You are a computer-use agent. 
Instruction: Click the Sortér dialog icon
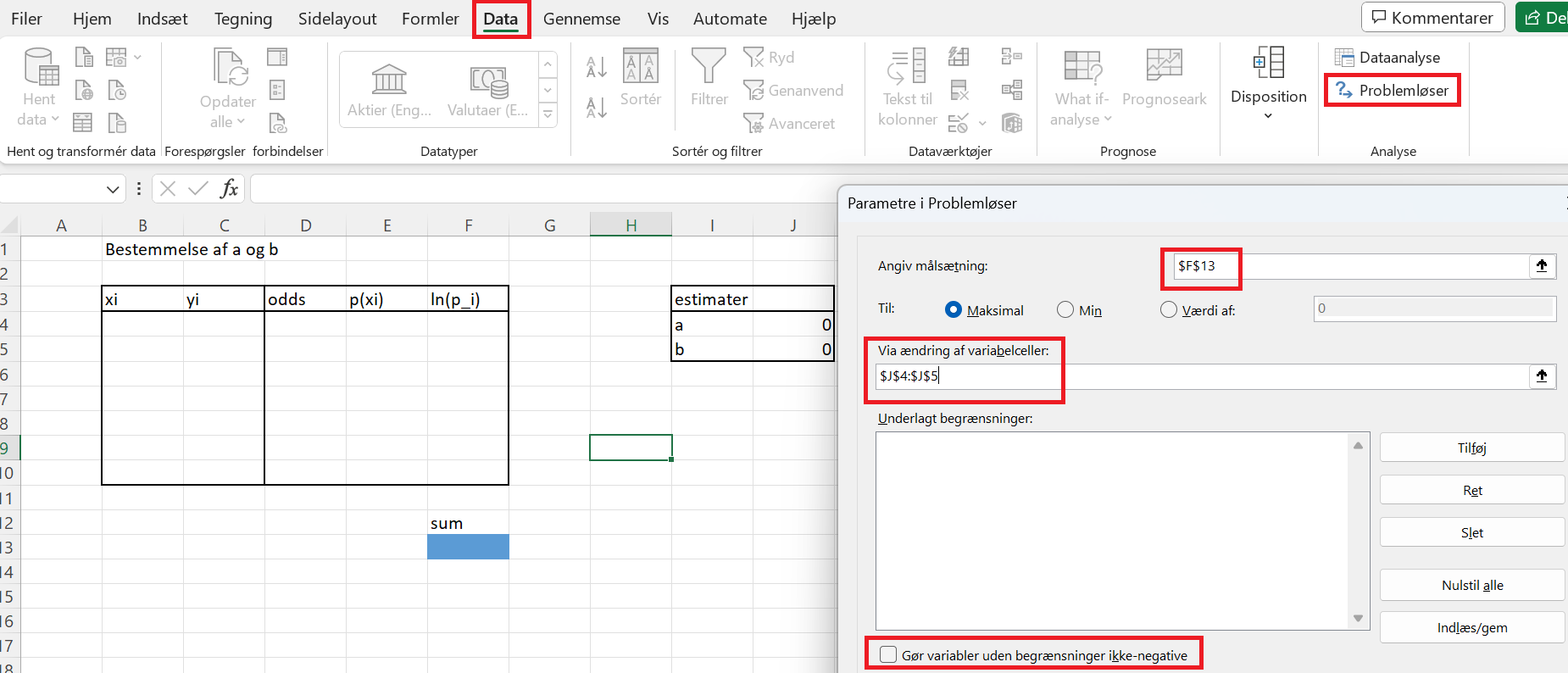click(x=640, y=68)
